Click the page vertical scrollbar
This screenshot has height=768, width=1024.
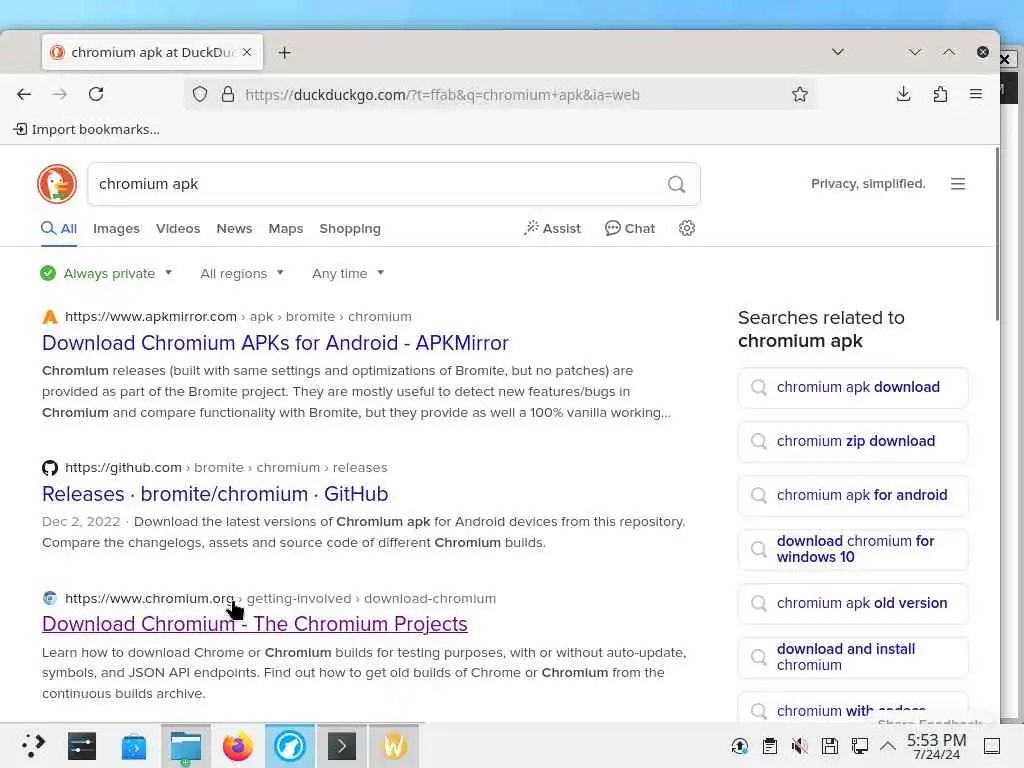[997, 234]
